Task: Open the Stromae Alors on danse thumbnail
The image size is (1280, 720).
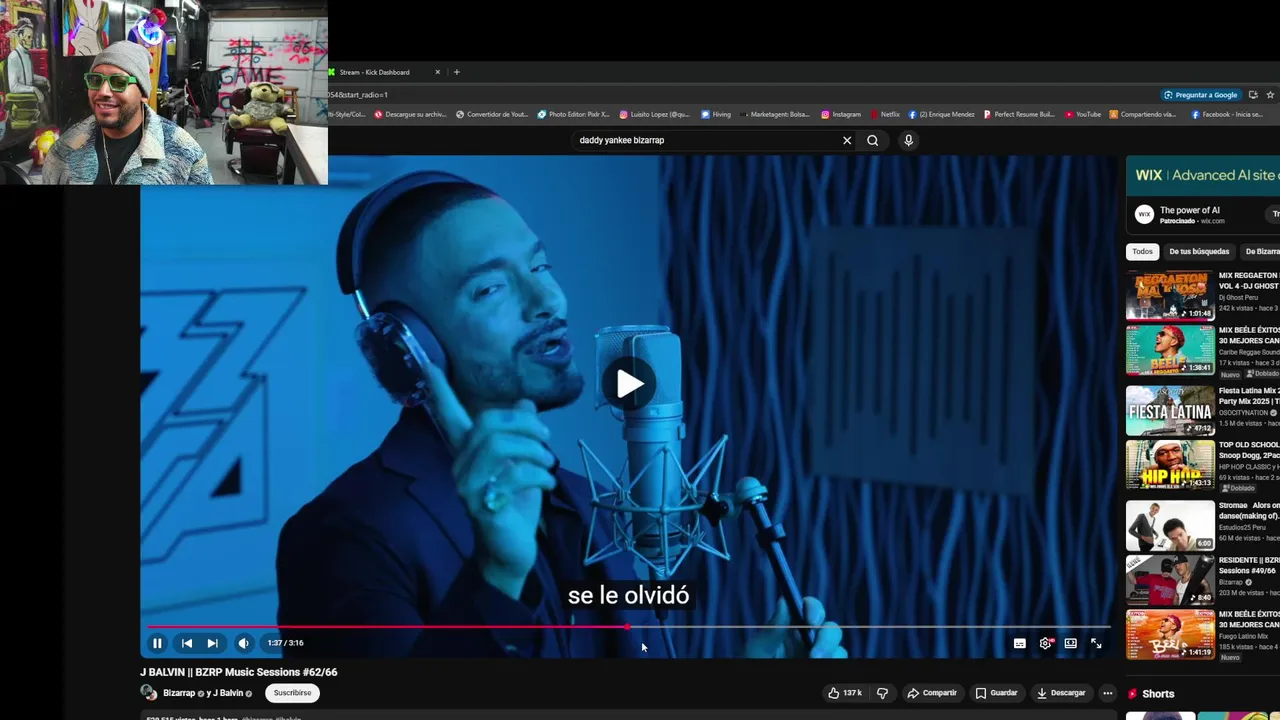Action: tap(1170, 524)
